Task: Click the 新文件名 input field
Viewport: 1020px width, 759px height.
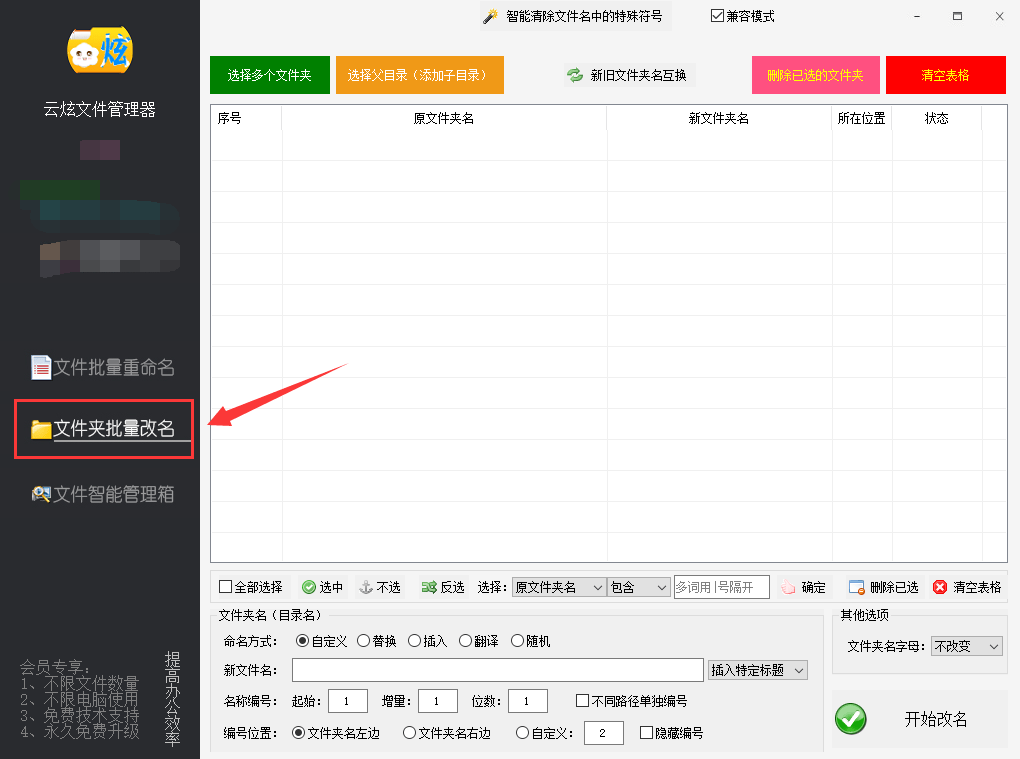Action: (x=495, y=670)
